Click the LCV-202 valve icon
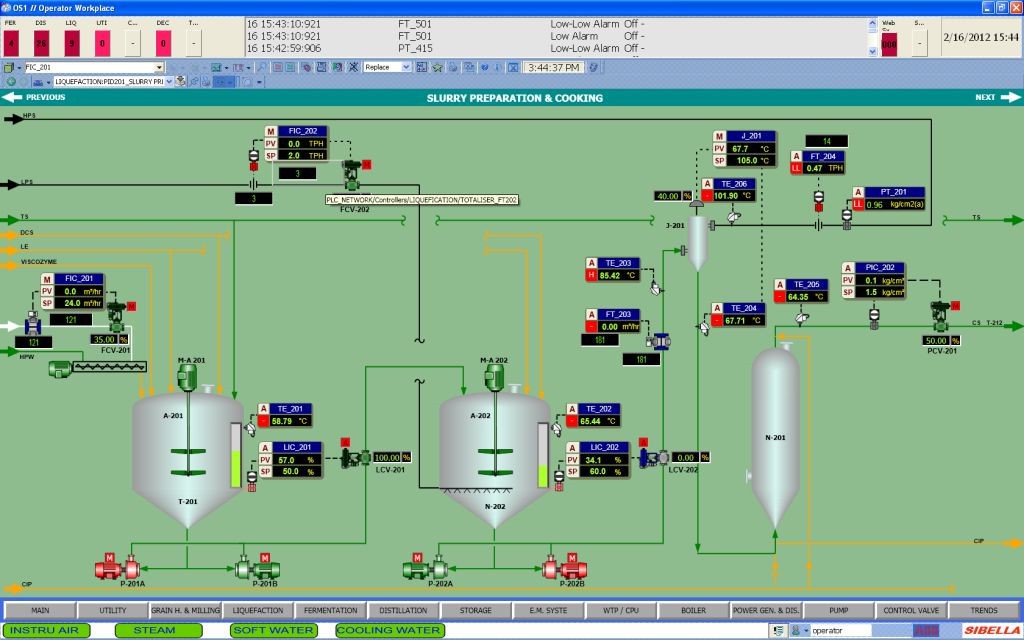1024x640 pixels. point(648,457)
